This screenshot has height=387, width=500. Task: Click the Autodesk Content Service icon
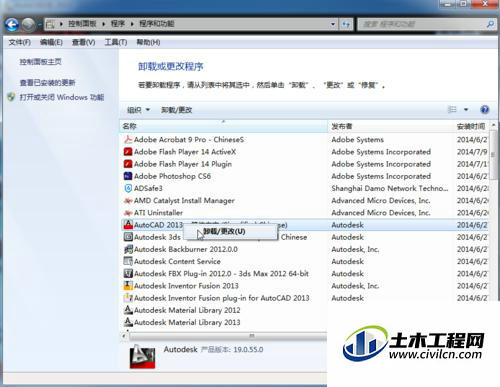[128, 261]
